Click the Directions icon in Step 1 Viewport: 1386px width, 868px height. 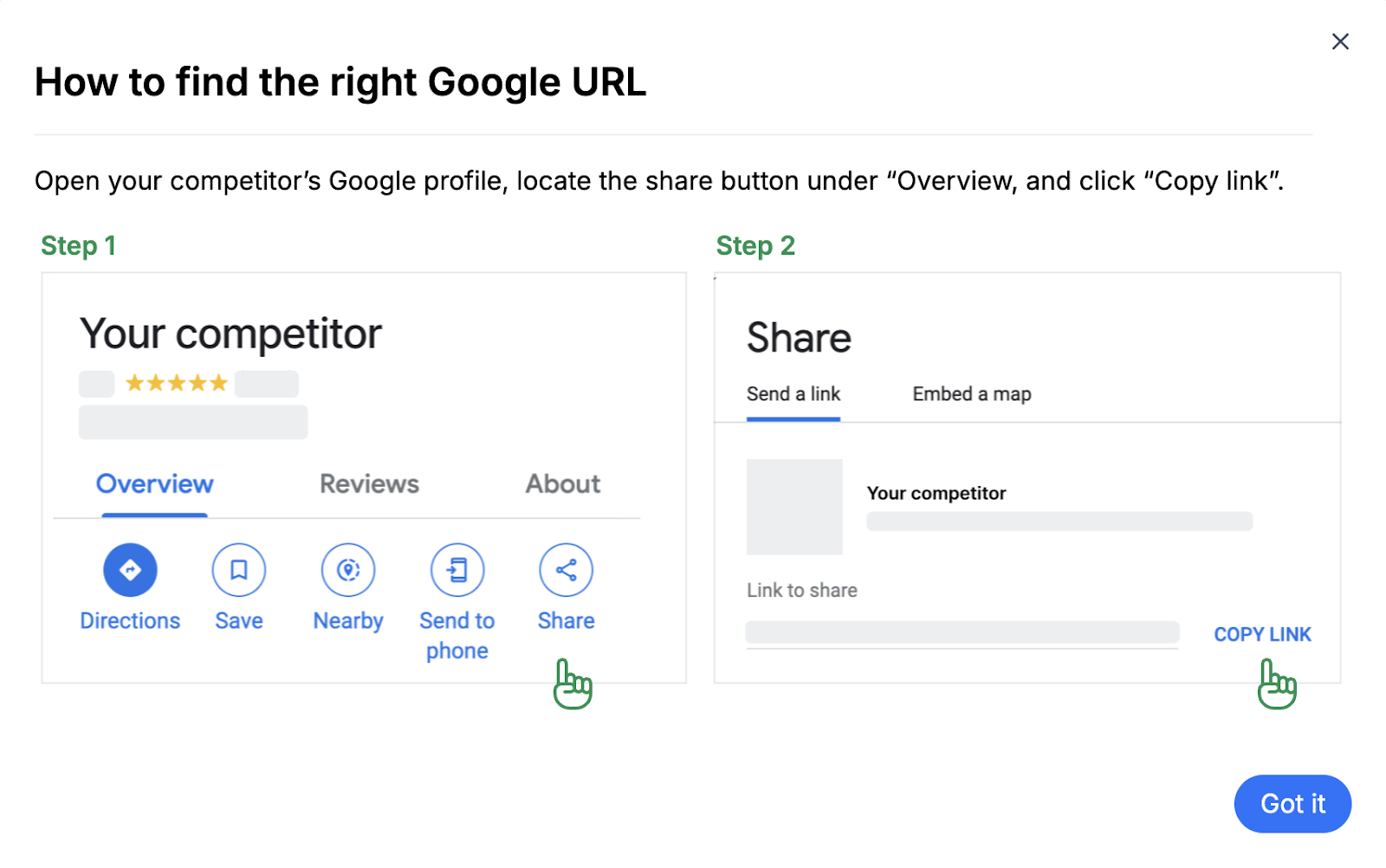[x=130, y=570]
